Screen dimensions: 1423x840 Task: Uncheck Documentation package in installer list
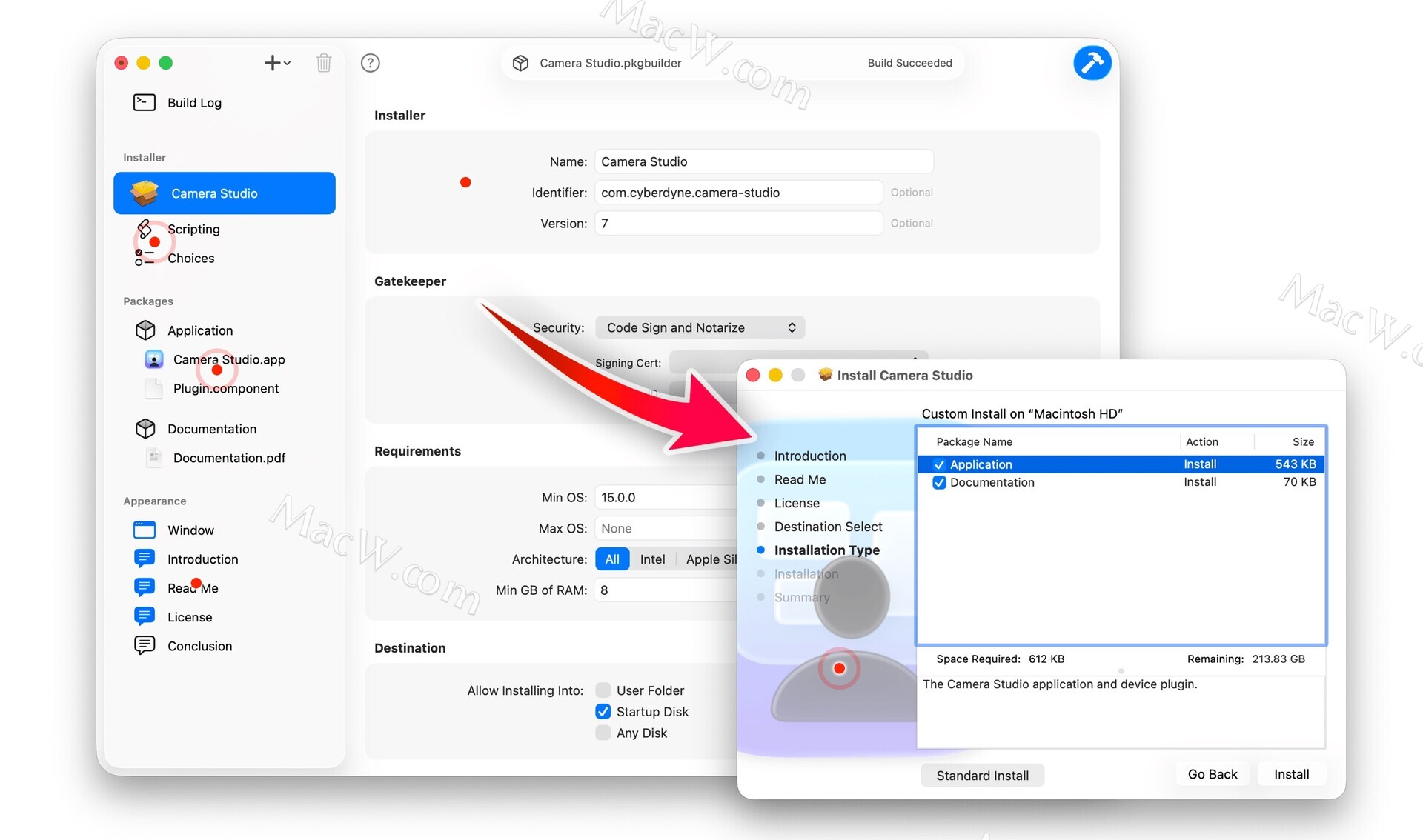(939, 482)
